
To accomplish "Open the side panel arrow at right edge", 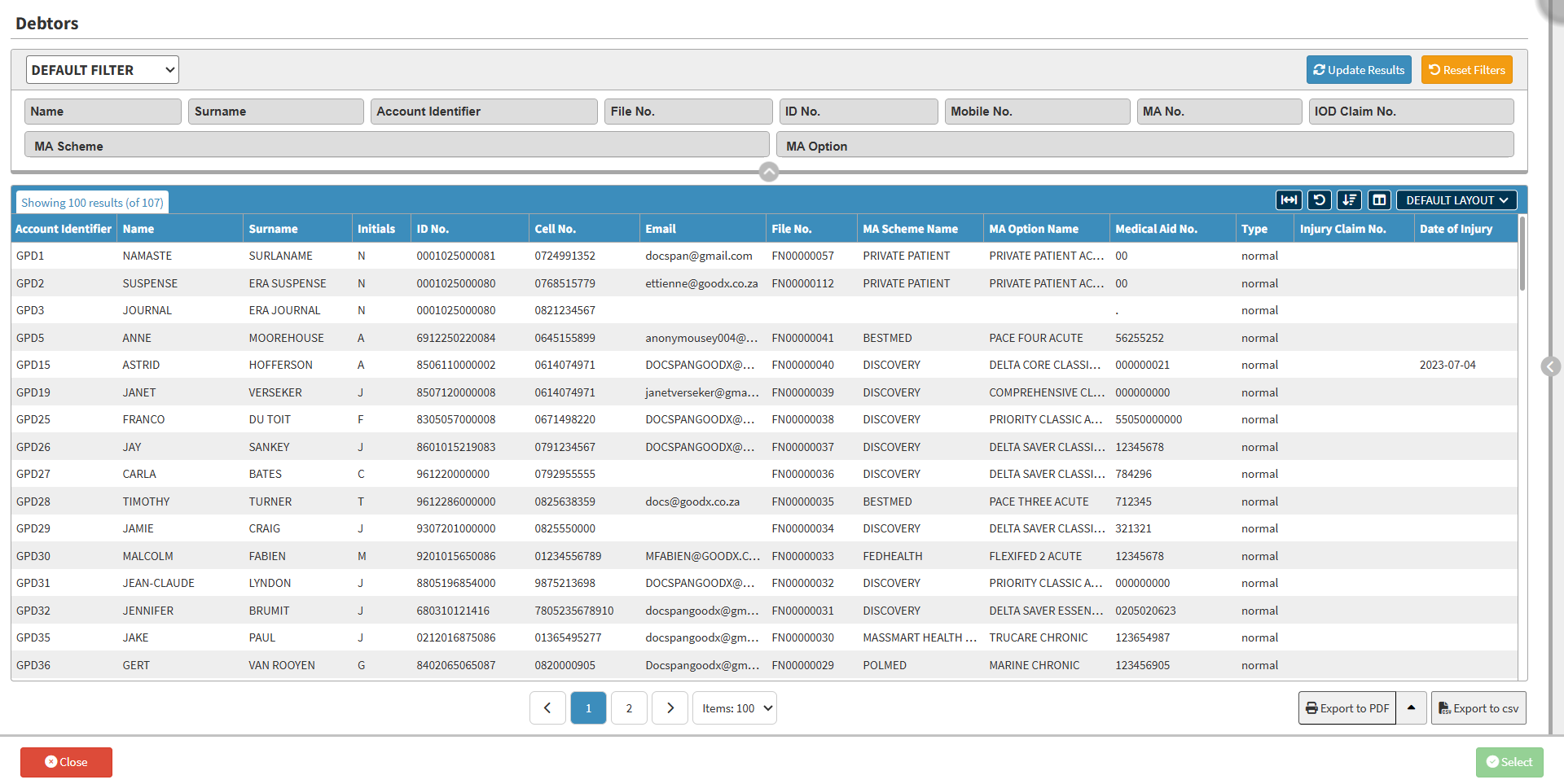I will point(1551,366).
